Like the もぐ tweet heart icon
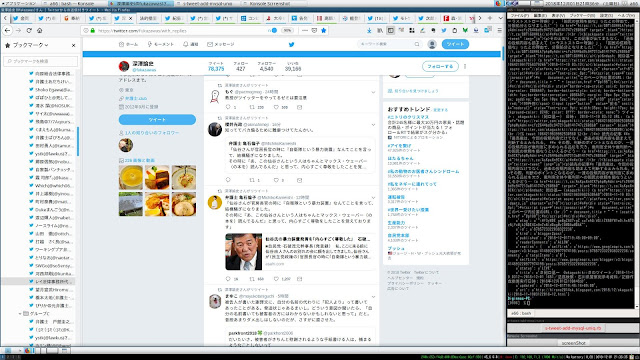This screenshot has height=360, width=640. point(276,107)
